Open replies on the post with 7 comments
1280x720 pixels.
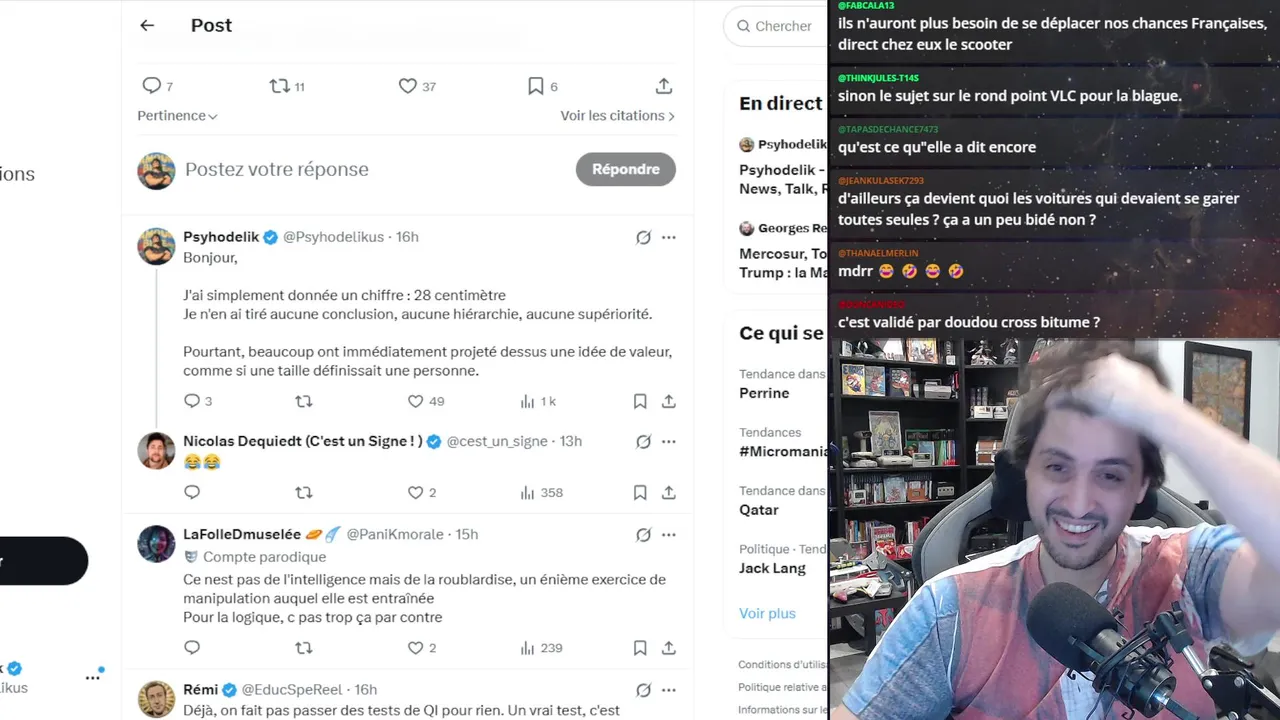pos(151,86)
